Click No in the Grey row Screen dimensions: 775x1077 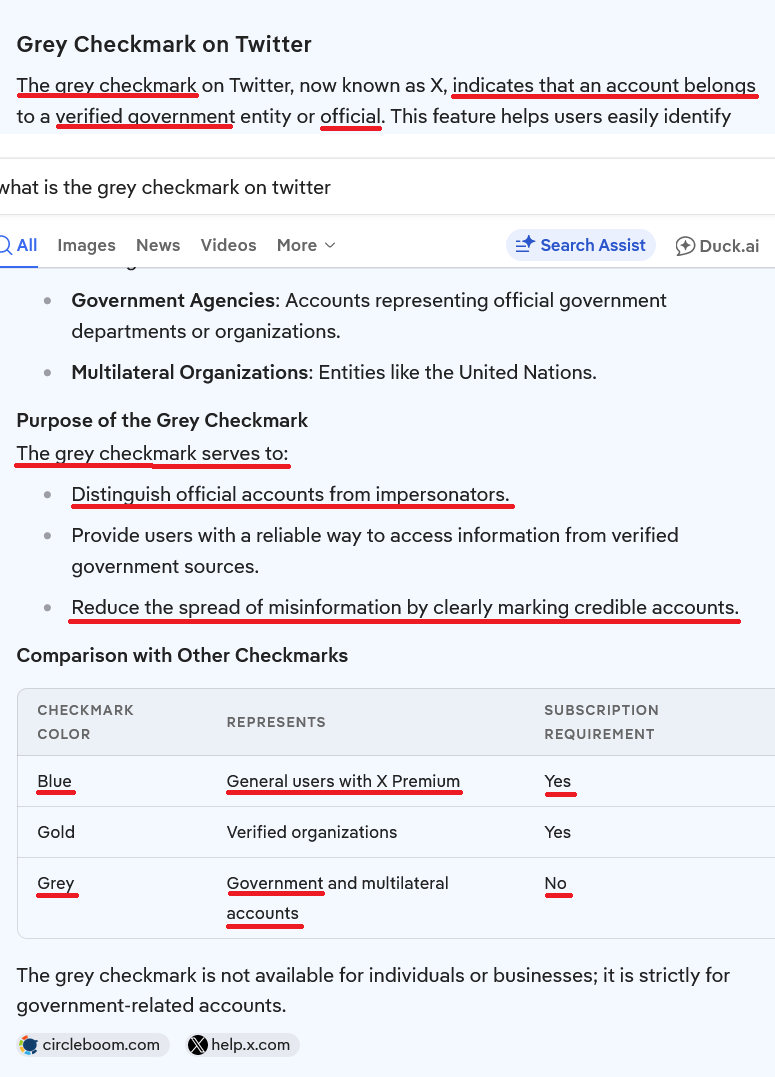(555, 883)
